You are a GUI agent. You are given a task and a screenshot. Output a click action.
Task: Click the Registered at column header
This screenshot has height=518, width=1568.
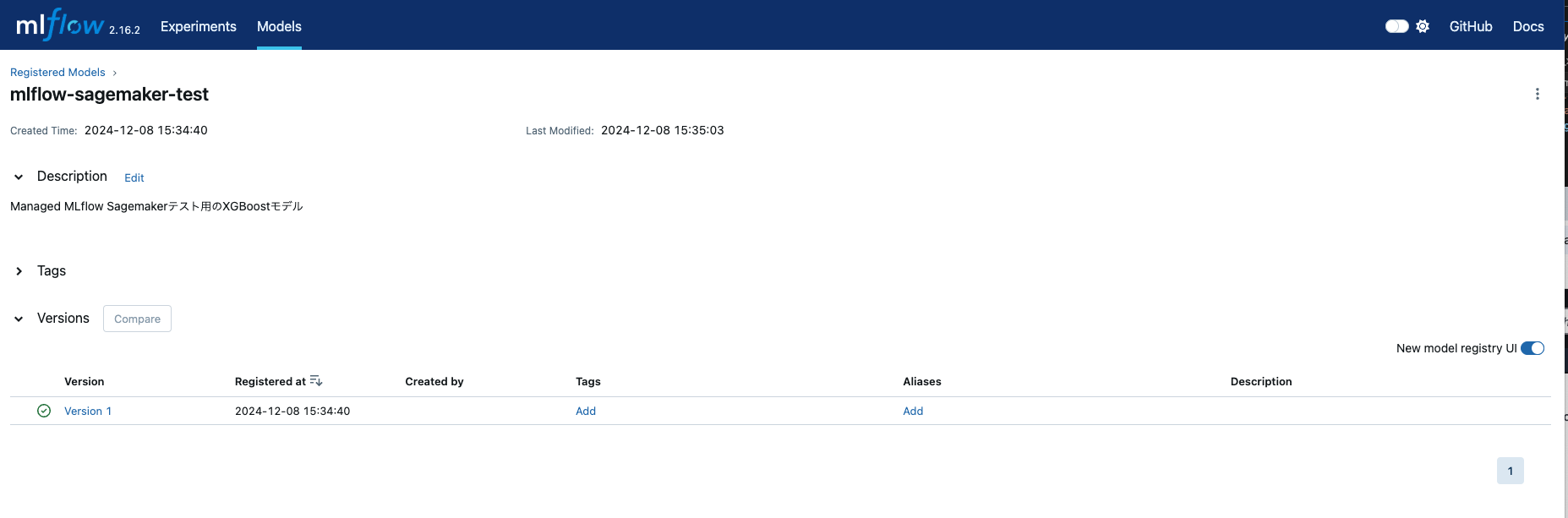click(x=270, y=381)
